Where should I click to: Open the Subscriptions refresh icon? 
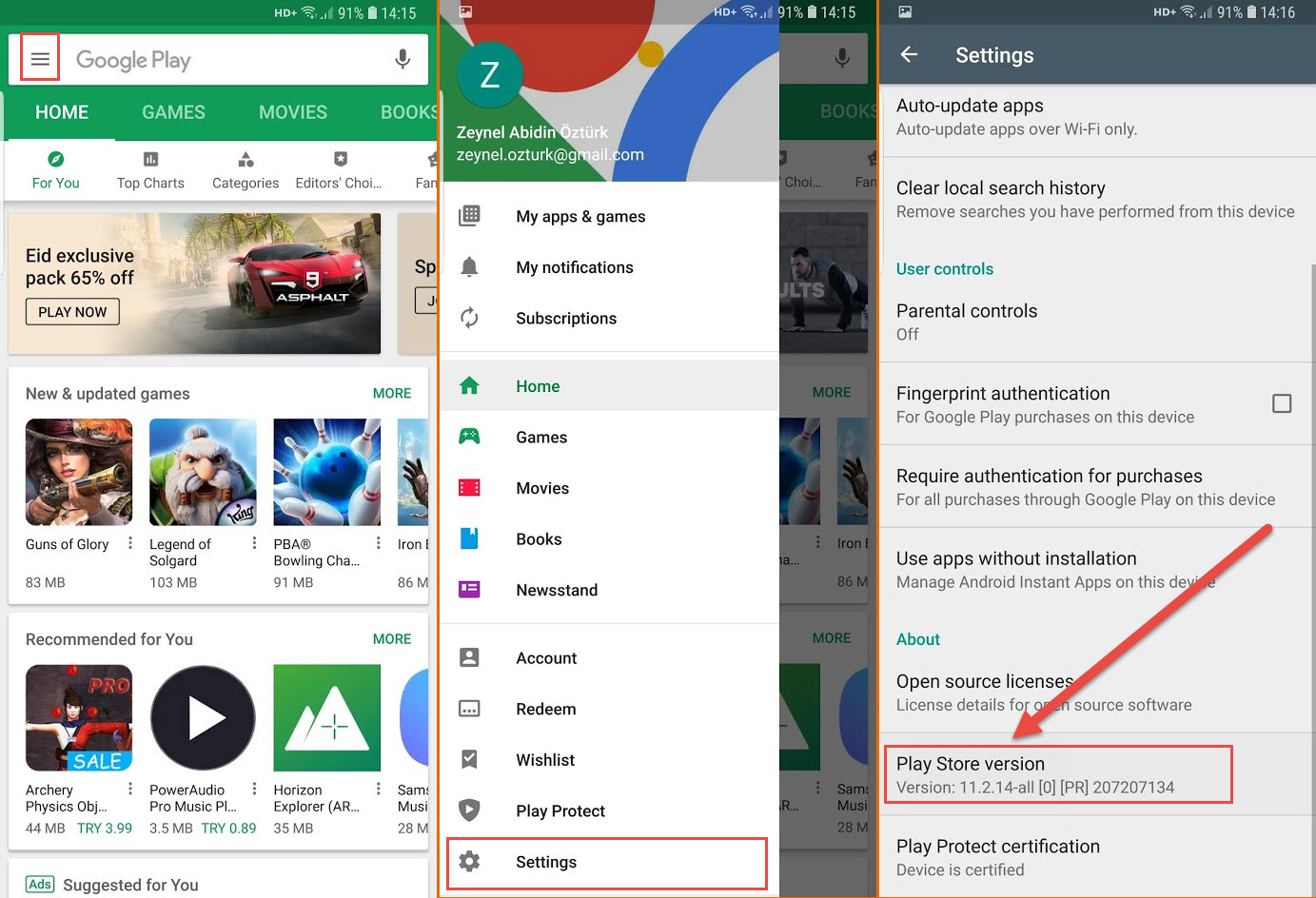tap(469, 318)
